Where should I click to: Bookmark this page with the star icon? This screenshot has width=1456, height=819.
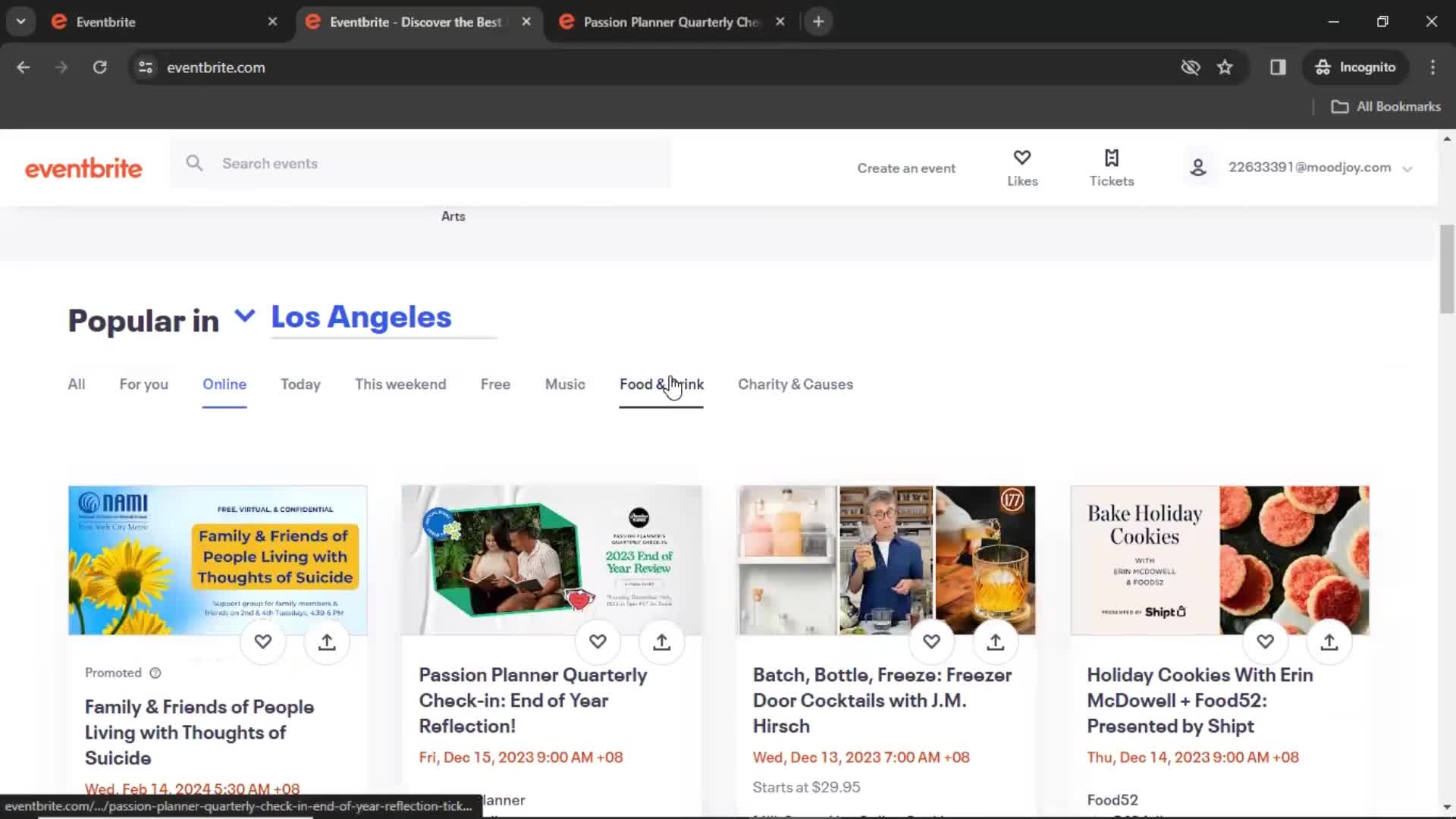[x=1225, y=67]
